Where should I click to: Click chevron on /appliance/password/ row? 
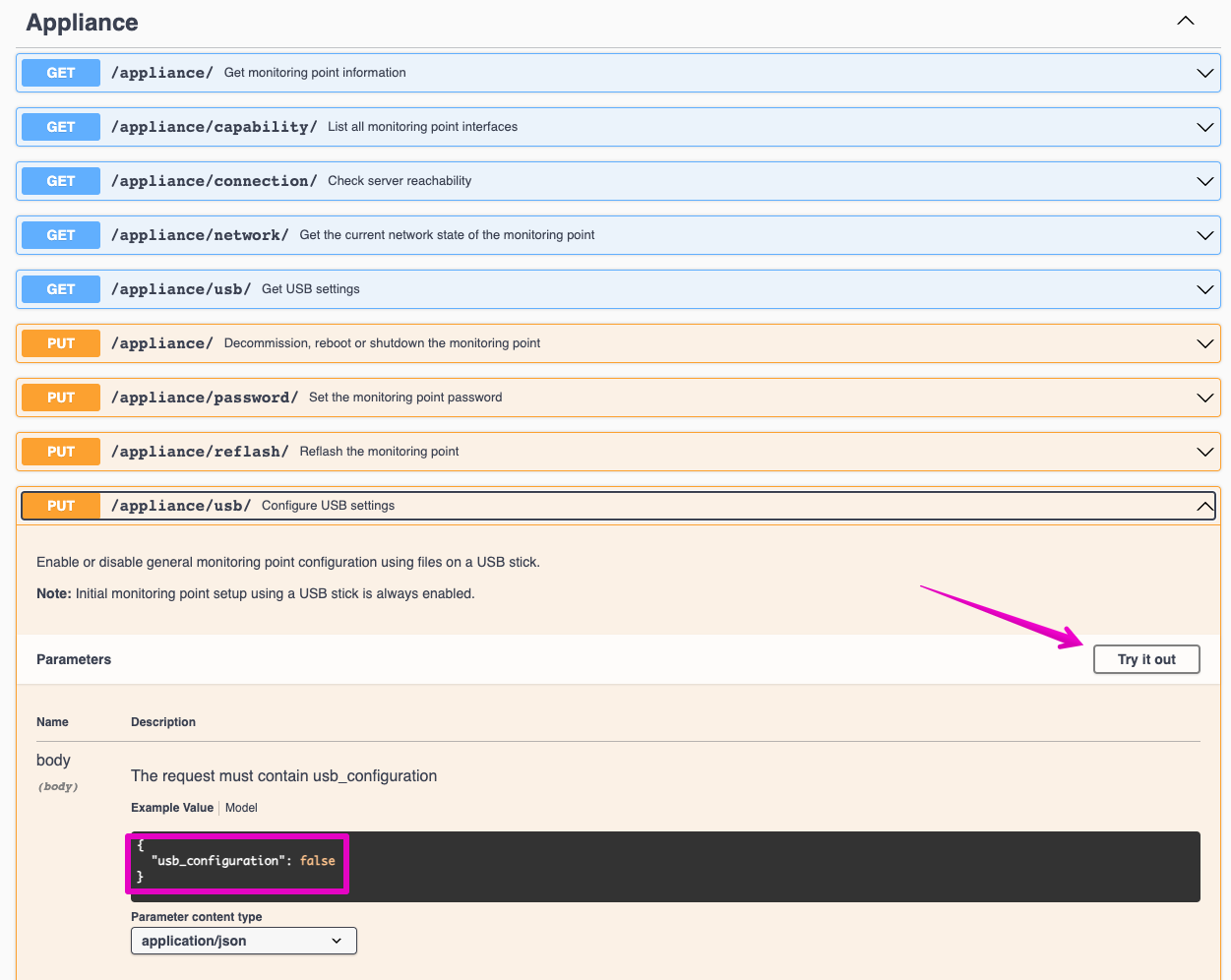coord(1204,398)
